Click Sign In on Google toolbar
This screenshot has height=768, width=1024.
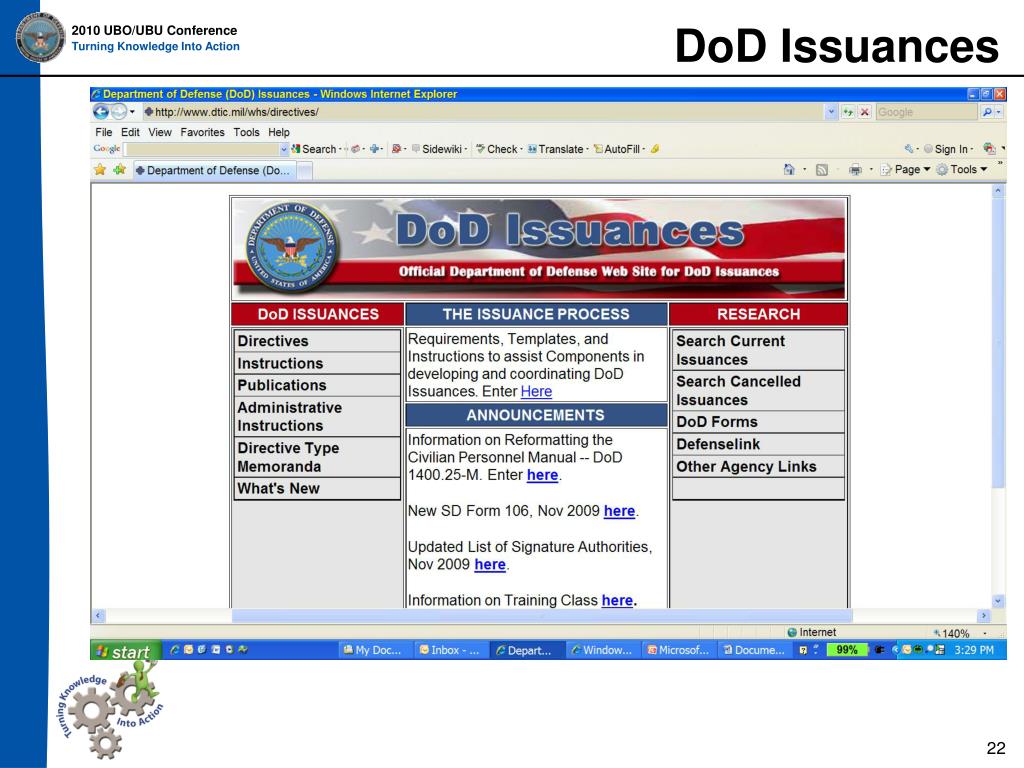(x=947, y=149)
